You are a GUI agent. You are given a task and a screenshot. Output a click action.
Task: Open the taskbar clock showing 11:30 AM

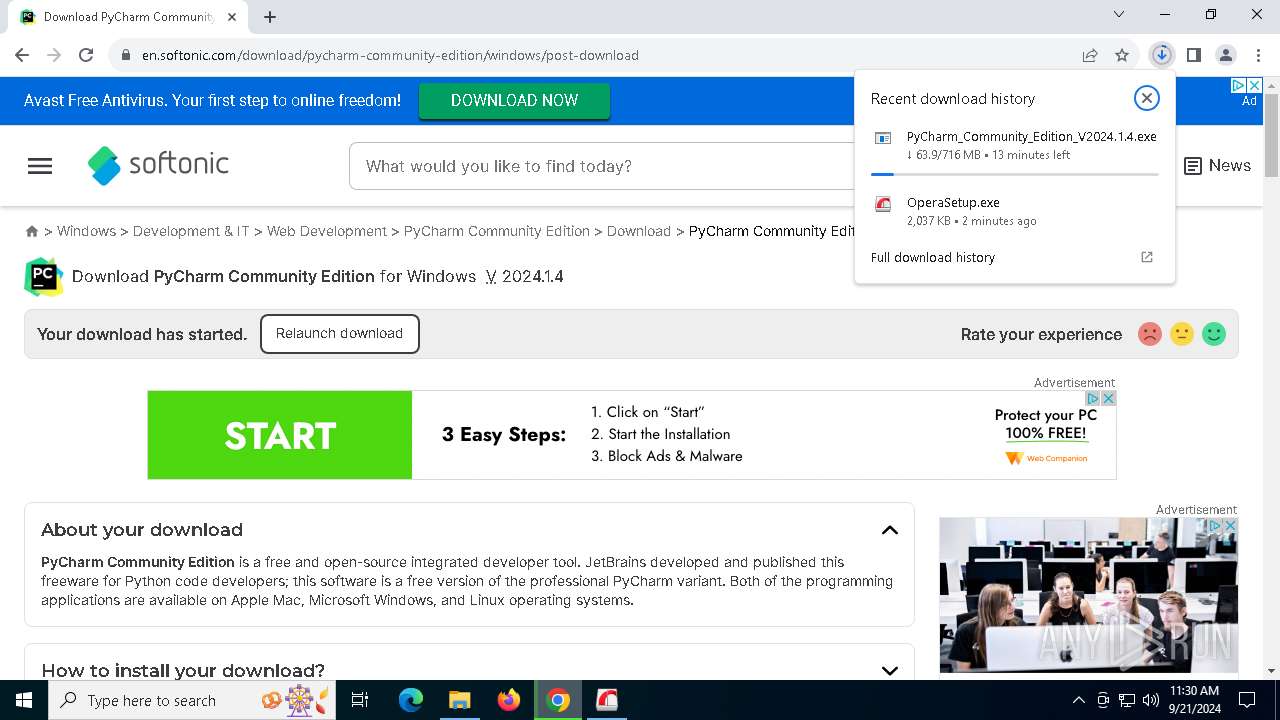coord(1194,700)
